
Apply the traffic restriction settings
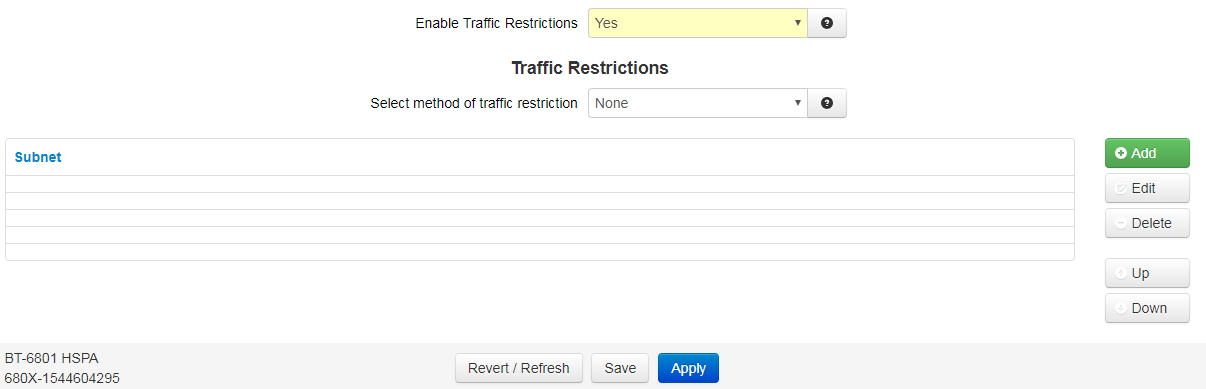pos(688,368)
